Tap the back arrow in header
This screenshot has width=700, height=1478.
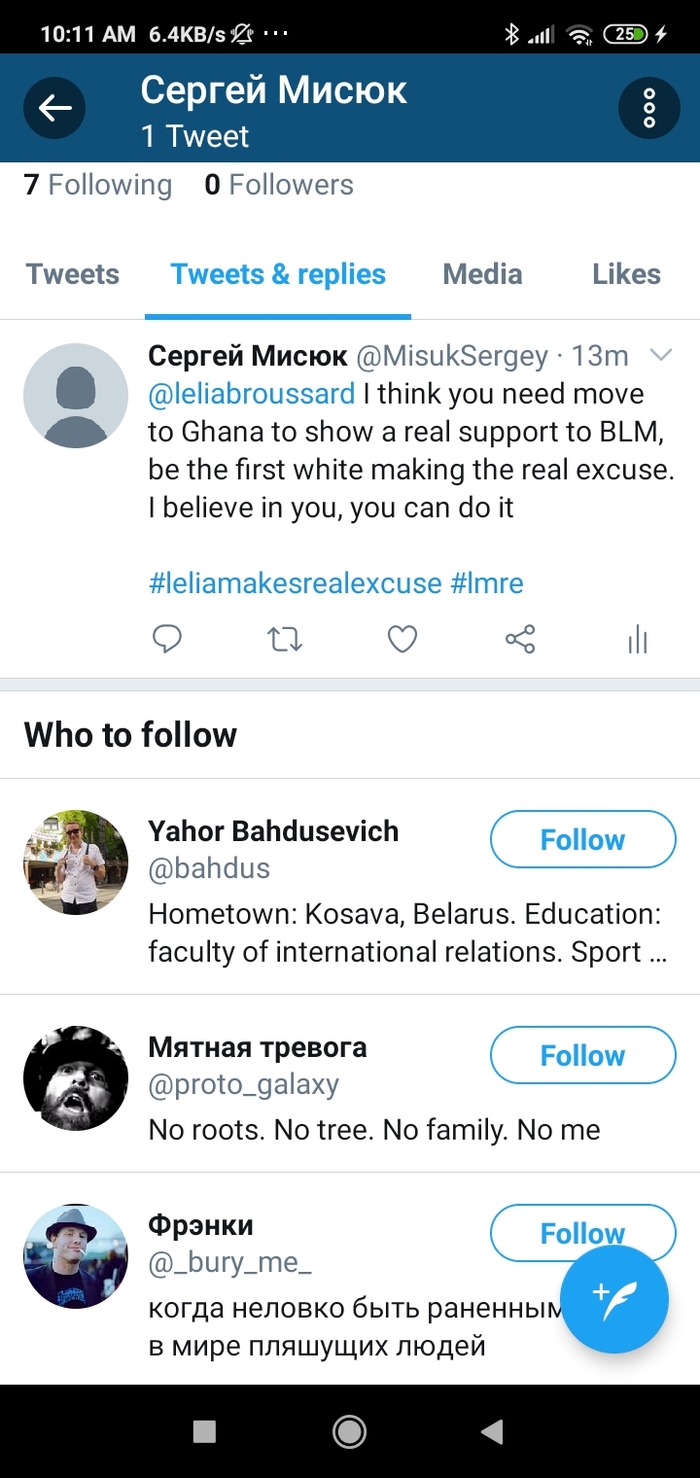(55, 108)
